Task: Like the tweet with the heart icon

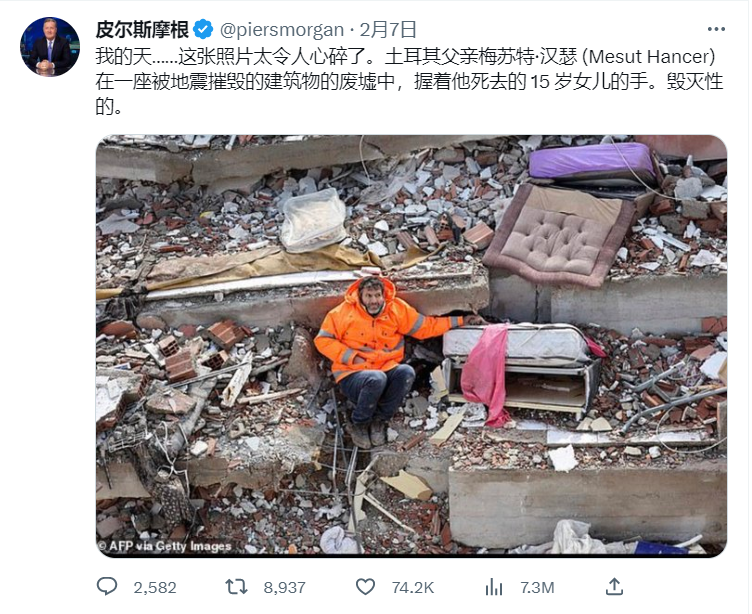Action: (365, 587)
